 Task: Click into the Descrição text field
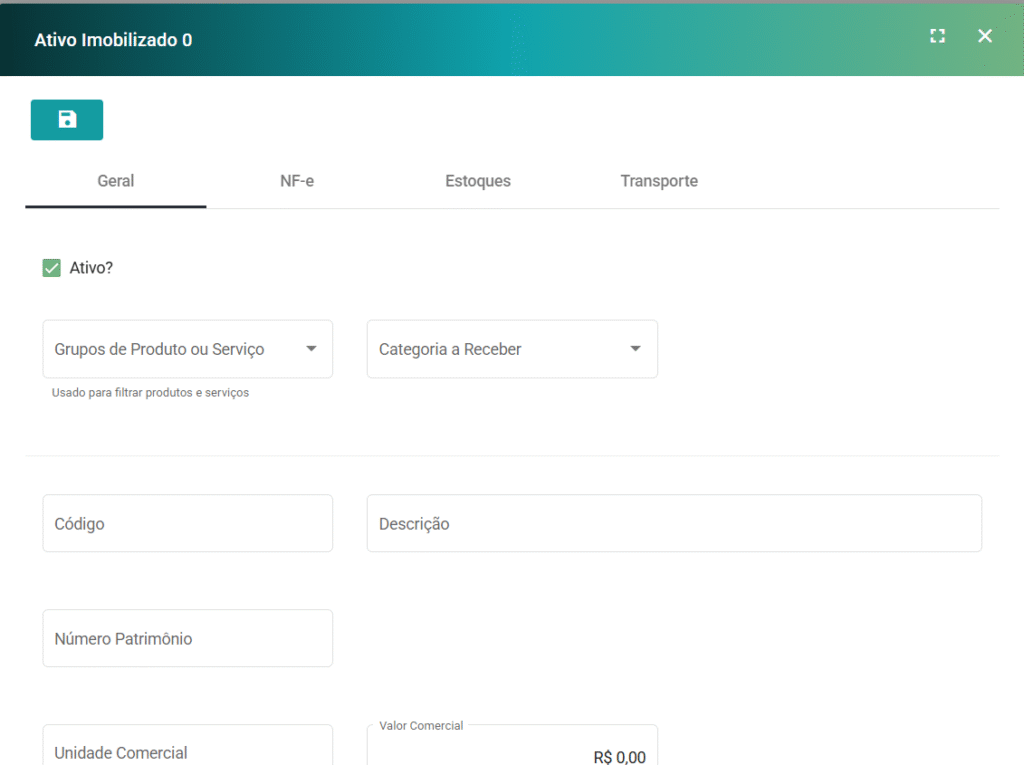pyautogui.click(x=674, y=523)
